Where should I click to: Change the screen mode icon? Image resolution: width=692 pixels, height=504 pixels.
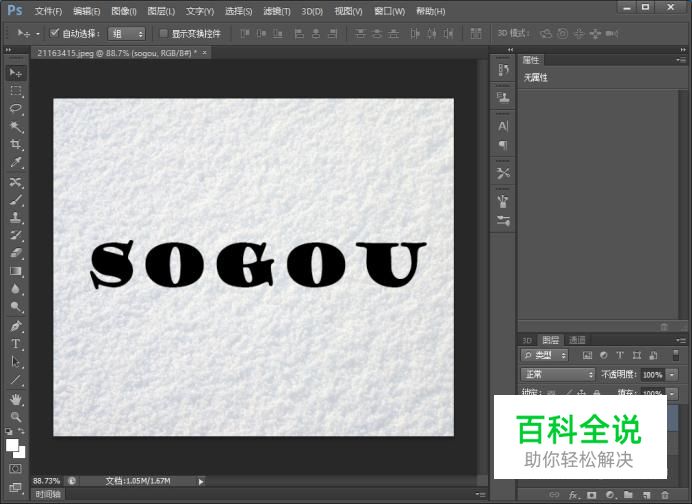pyautogui.click(x=16, y=487)
